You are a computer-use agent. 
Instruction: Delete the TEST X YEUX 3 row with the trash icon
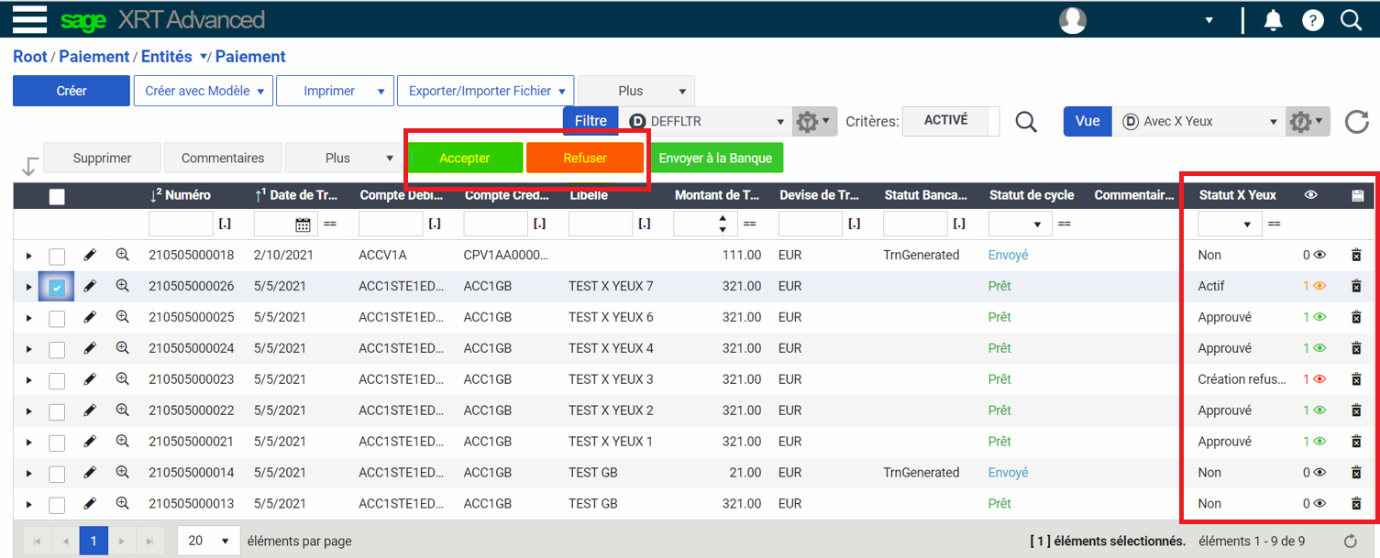click(x=1356, y=379)
